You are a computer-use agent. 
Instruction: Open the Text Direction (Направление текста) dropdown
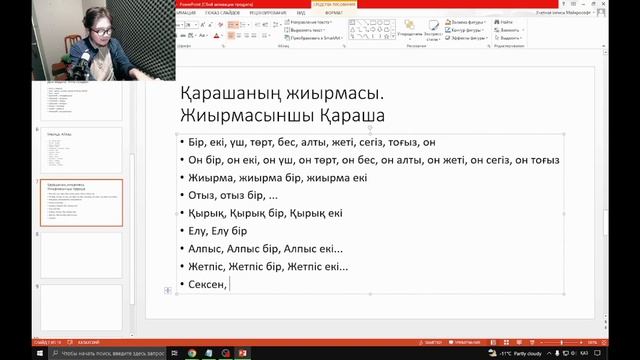tap(309, 22)
